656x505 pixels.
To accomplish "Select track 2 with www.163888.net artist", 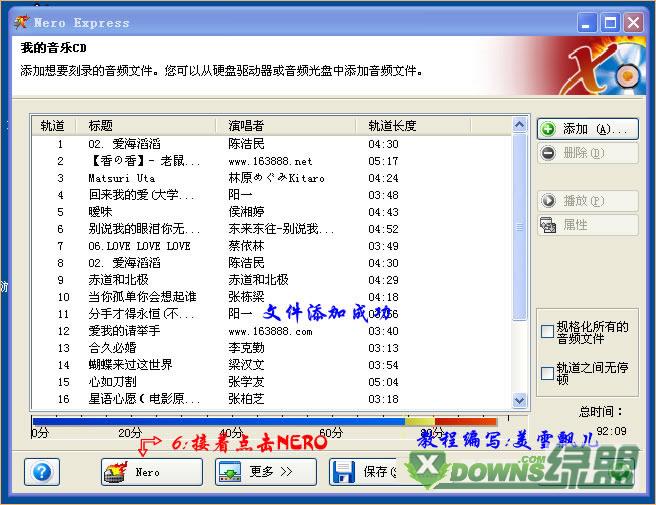I will 271,161.
